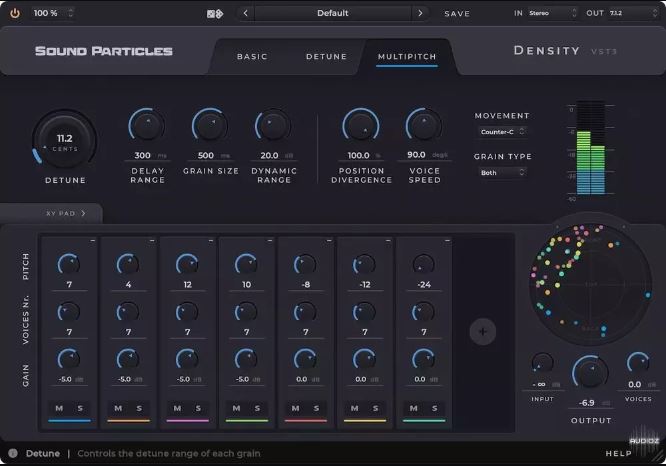This screenshot has height=466, width=666.
Task: Remove the pitch 12 voice column
Action: click(211, 241)
